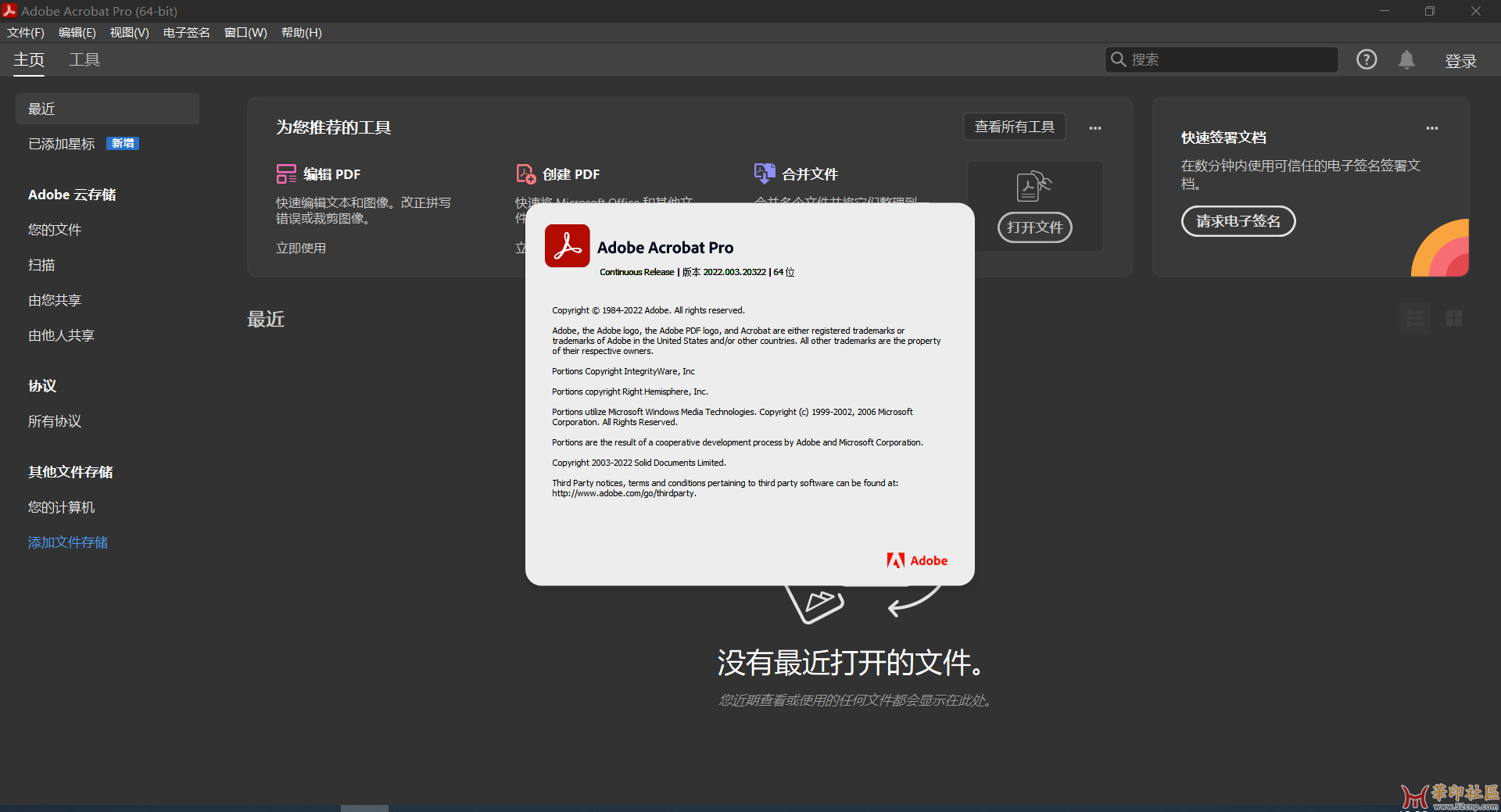This screenshot has width=1501, height=812.
Task: Click the 请求电子签名 button
Action: (1238, 221)
